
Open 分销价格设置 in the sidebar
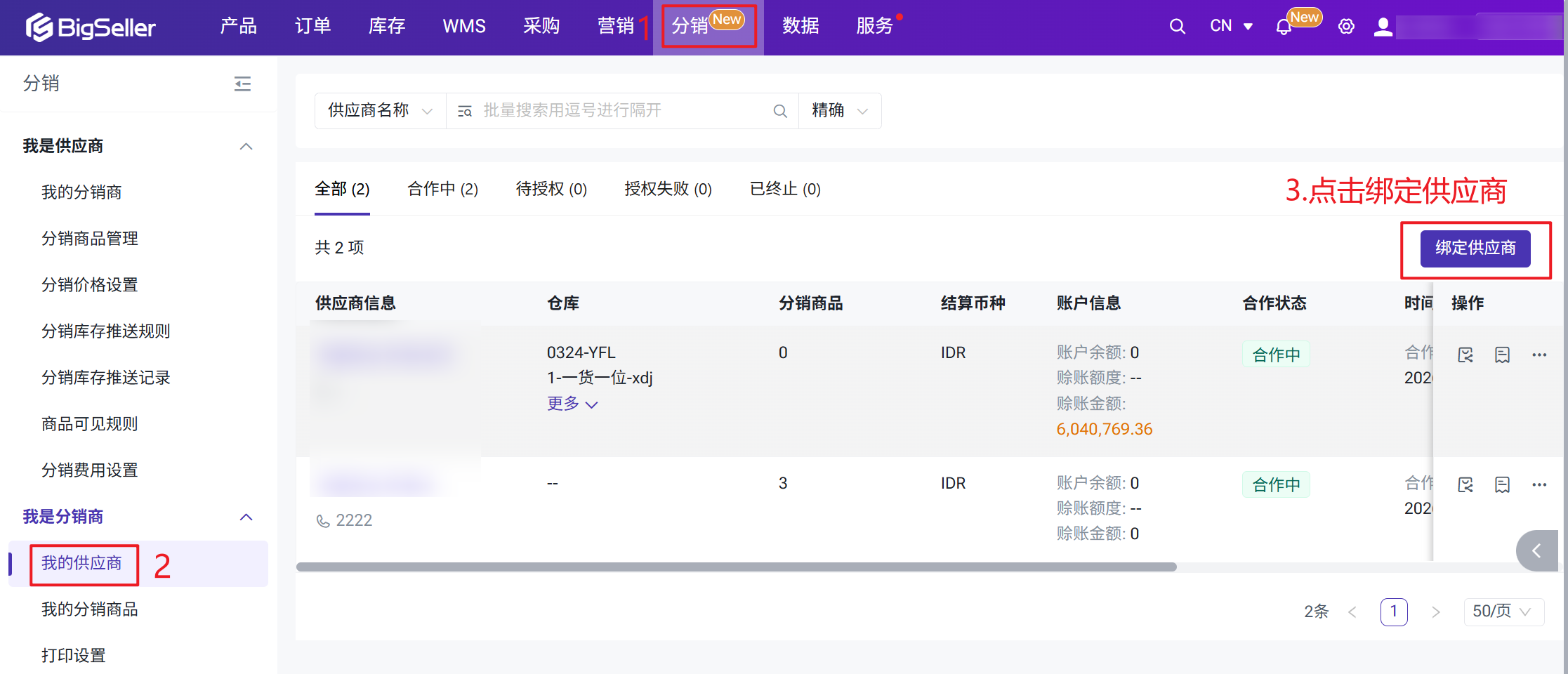[x=89, y=285]
